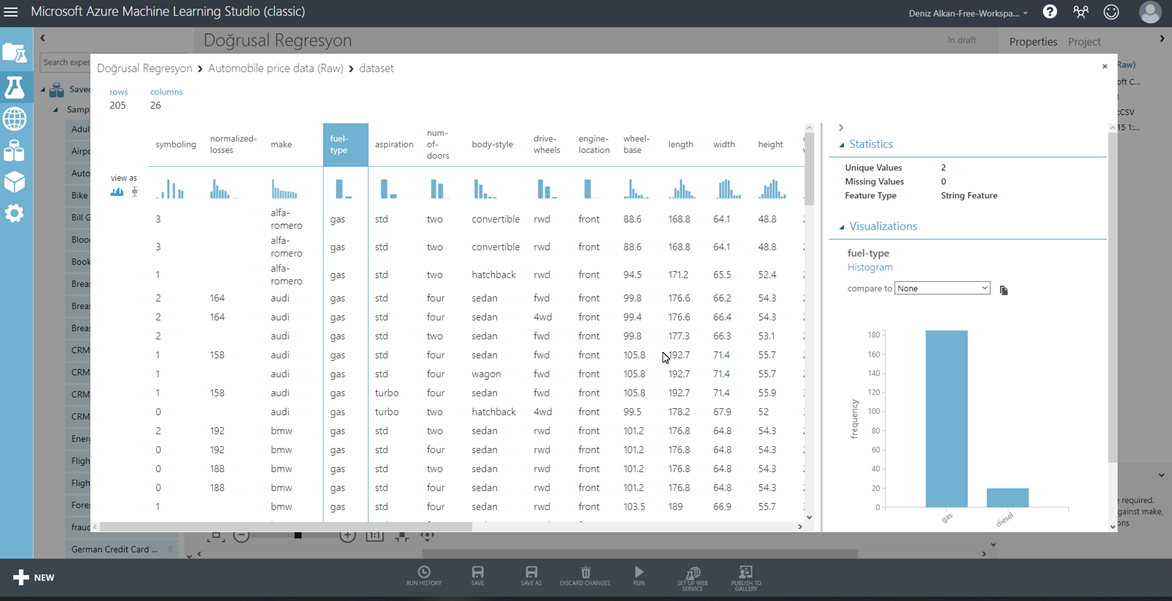Viewport: 1172px width, 601px height.
Task: Click the details pane vertical scrollbar
Action: 1113,299
